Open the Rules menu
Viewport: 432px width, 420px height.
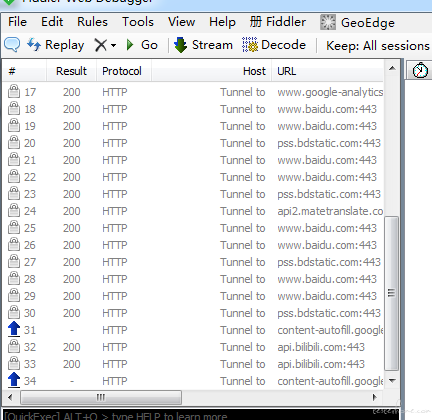click(x=92, y=22)
